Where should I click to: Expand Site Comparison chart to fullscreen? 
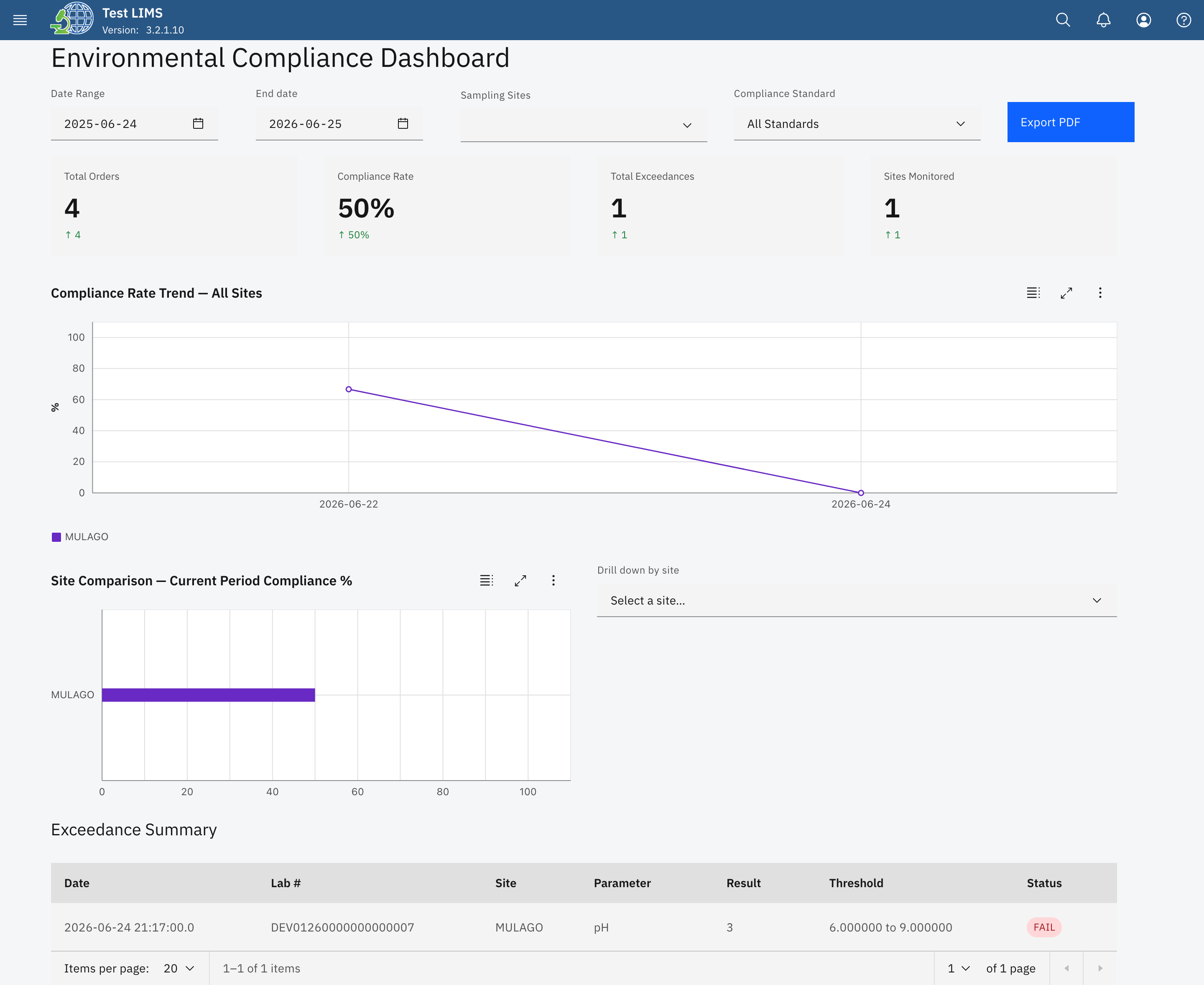point(520,580)
